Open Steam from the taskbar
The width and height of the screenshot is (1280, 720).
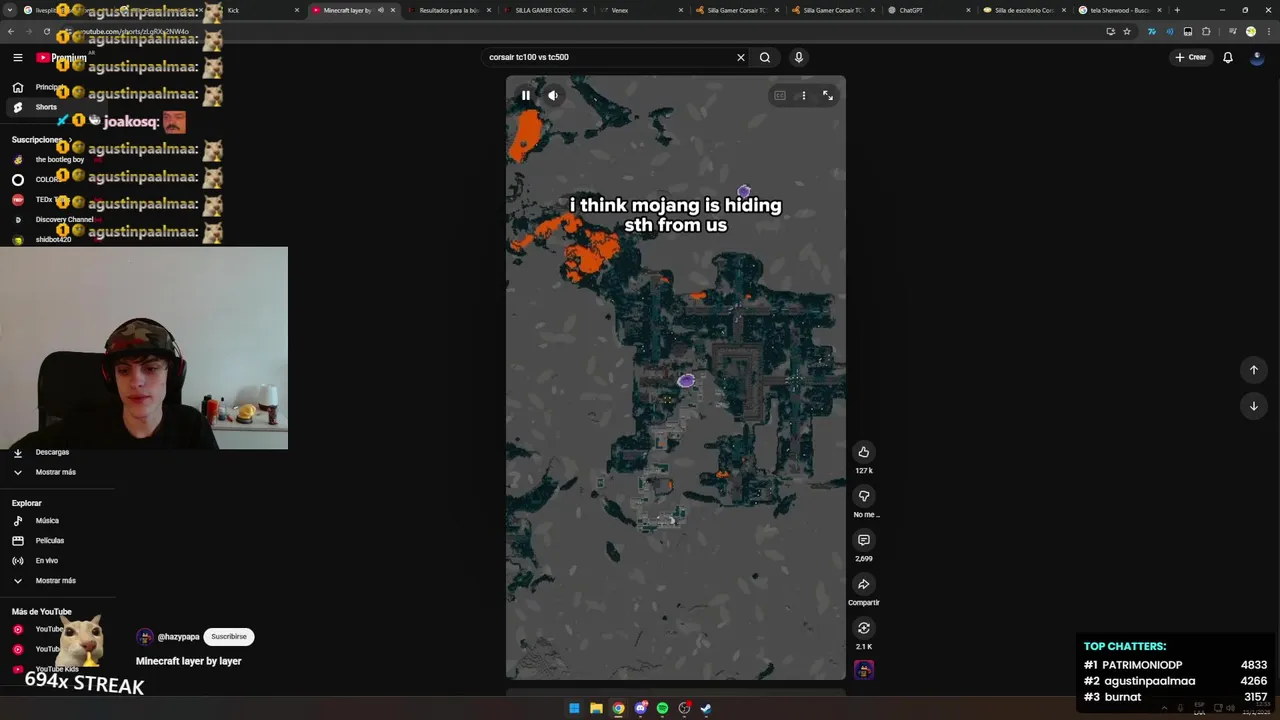706,708
